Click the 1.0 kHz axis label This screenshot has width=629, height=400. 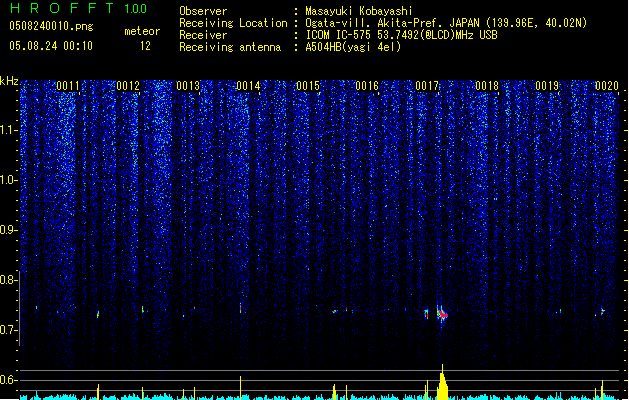coord(9,180)
